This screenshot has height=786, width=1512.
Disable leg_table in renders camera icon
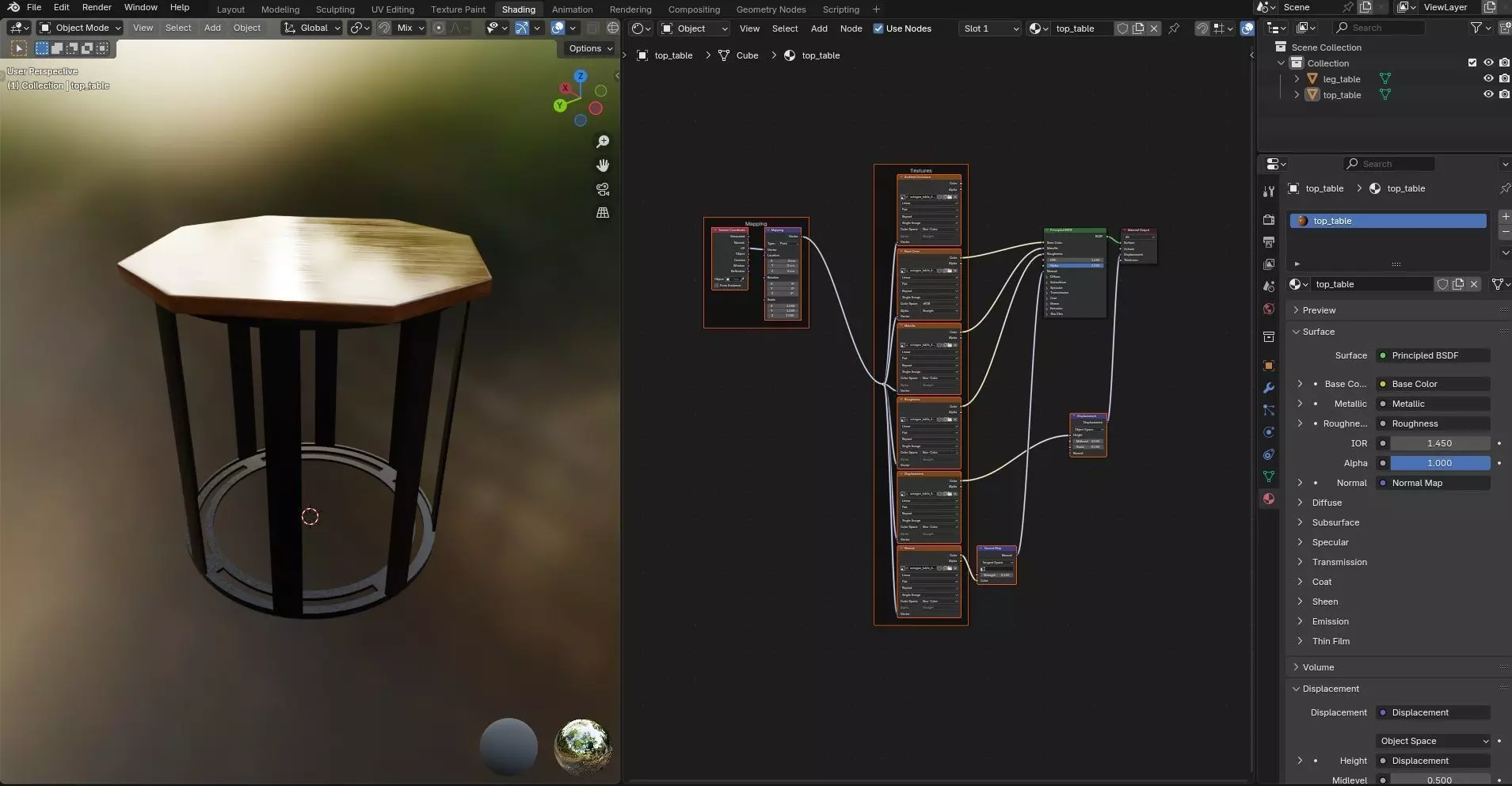pyautogui.click(x=1504, y=79)
